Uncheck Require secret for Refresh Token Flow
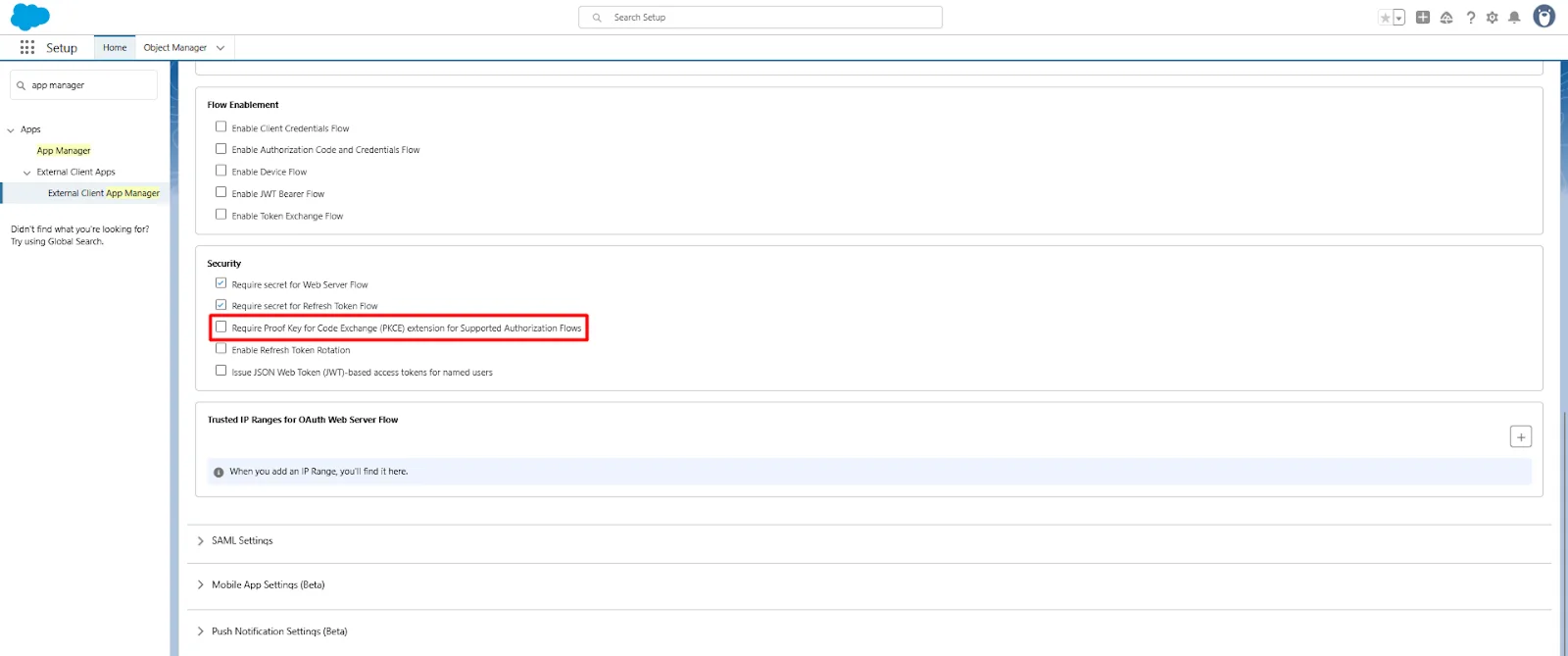The width and height of the screenshot is (1568, 656). point(220,305)
